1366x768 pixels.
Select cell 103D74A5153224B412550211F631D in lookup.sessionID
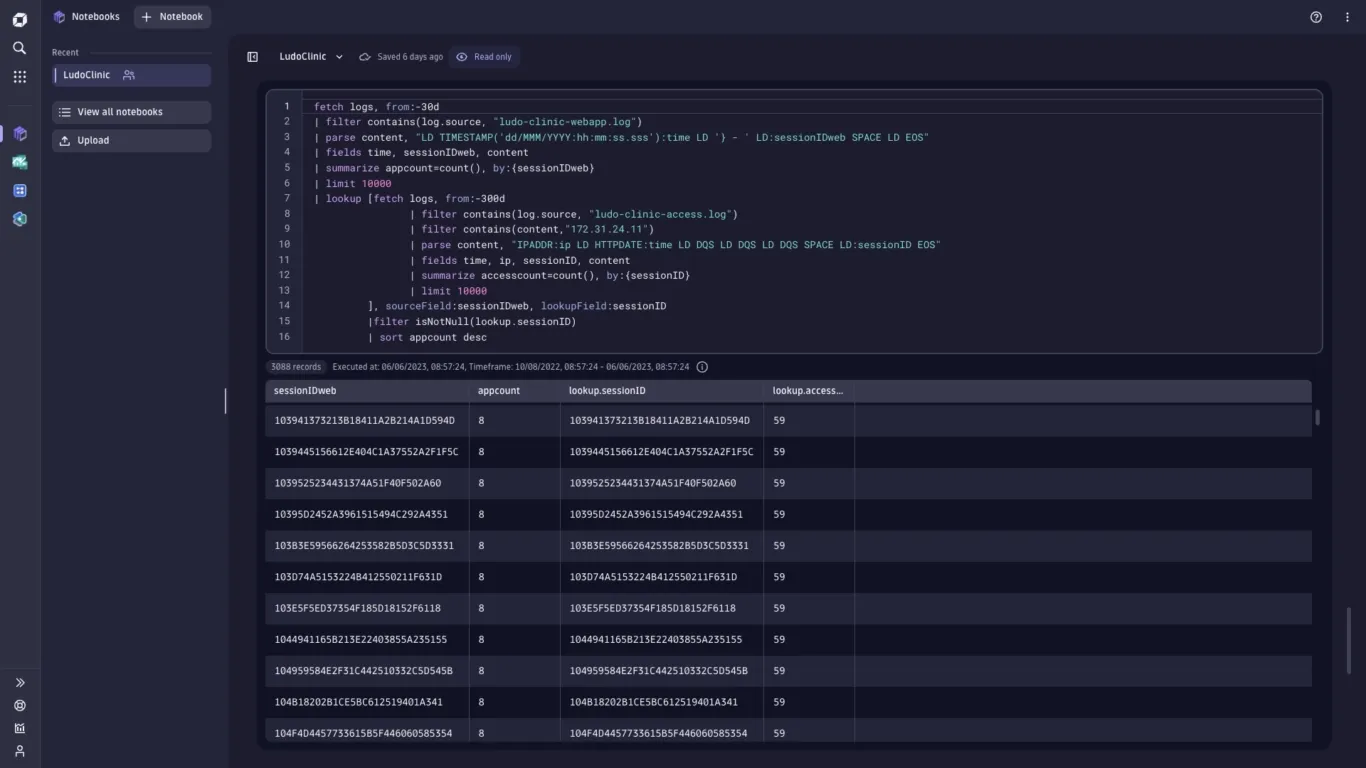(662, 577)
